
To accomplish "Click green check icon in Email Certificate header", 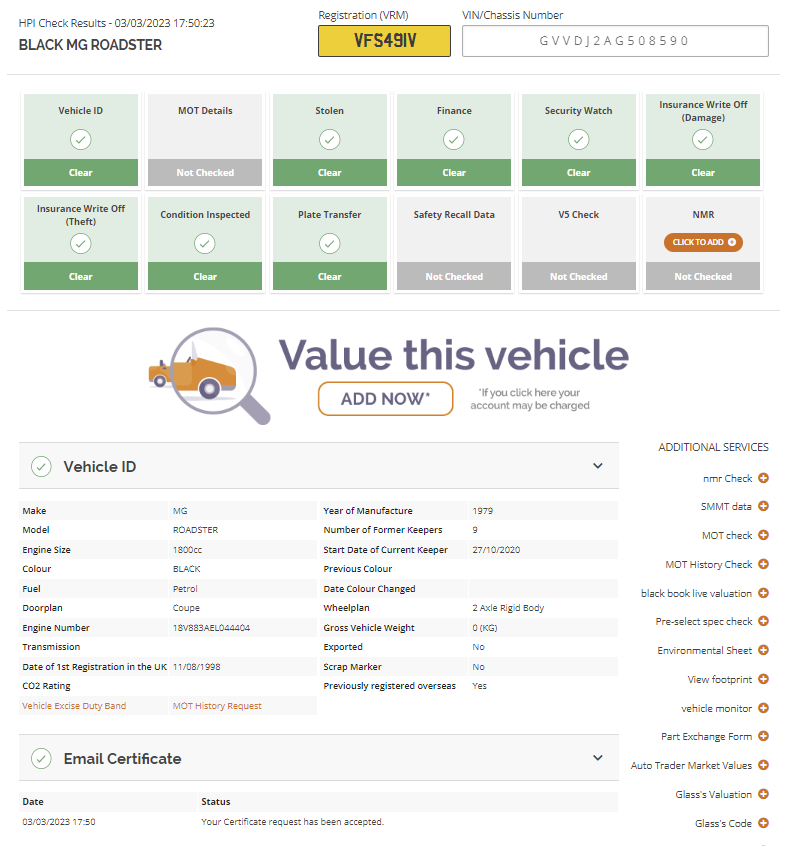I will coord(42,759).
